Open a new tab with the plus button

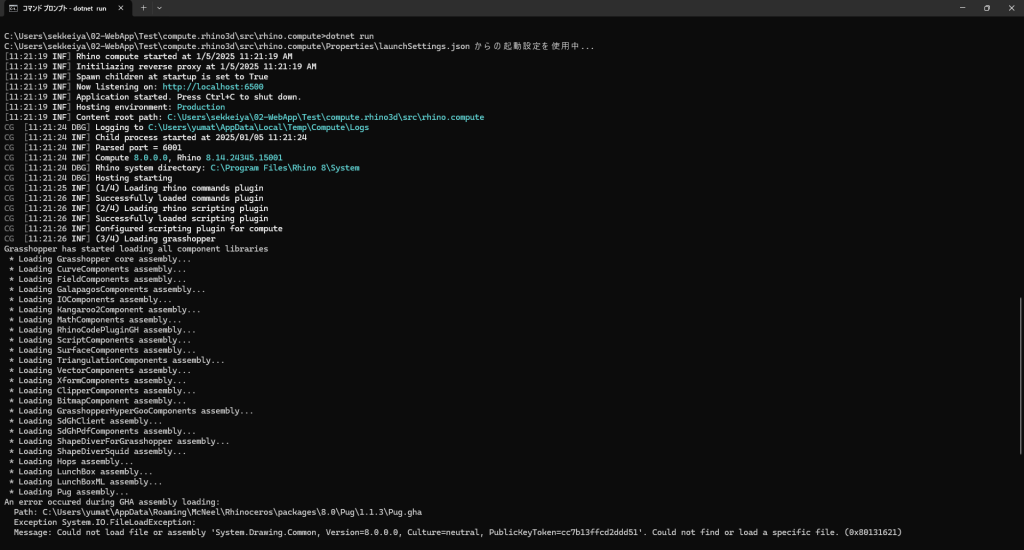[x=143, y=8]
